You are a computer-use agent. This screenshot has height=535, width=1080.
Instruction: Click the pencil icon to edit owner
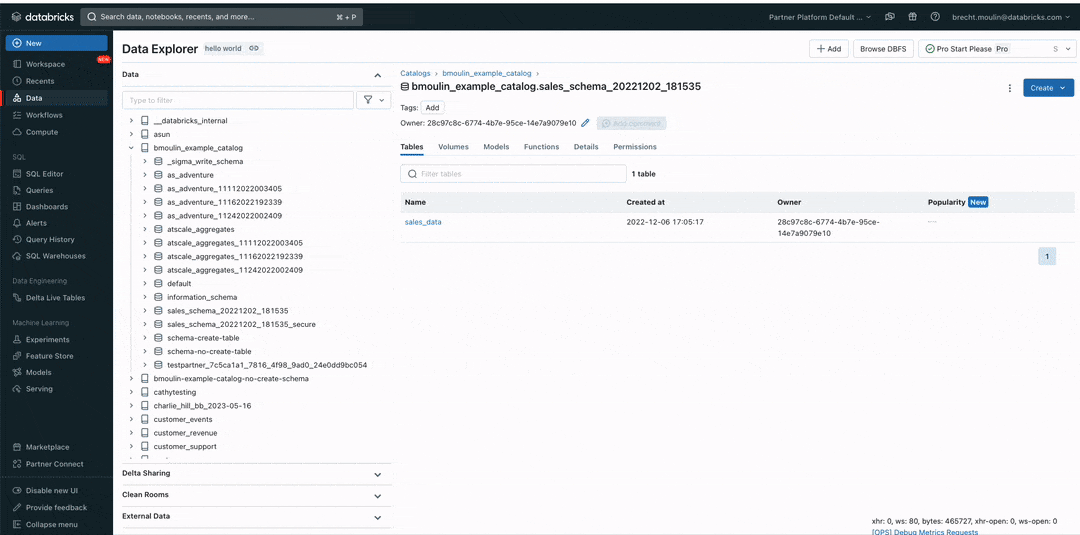click(585, 123)
